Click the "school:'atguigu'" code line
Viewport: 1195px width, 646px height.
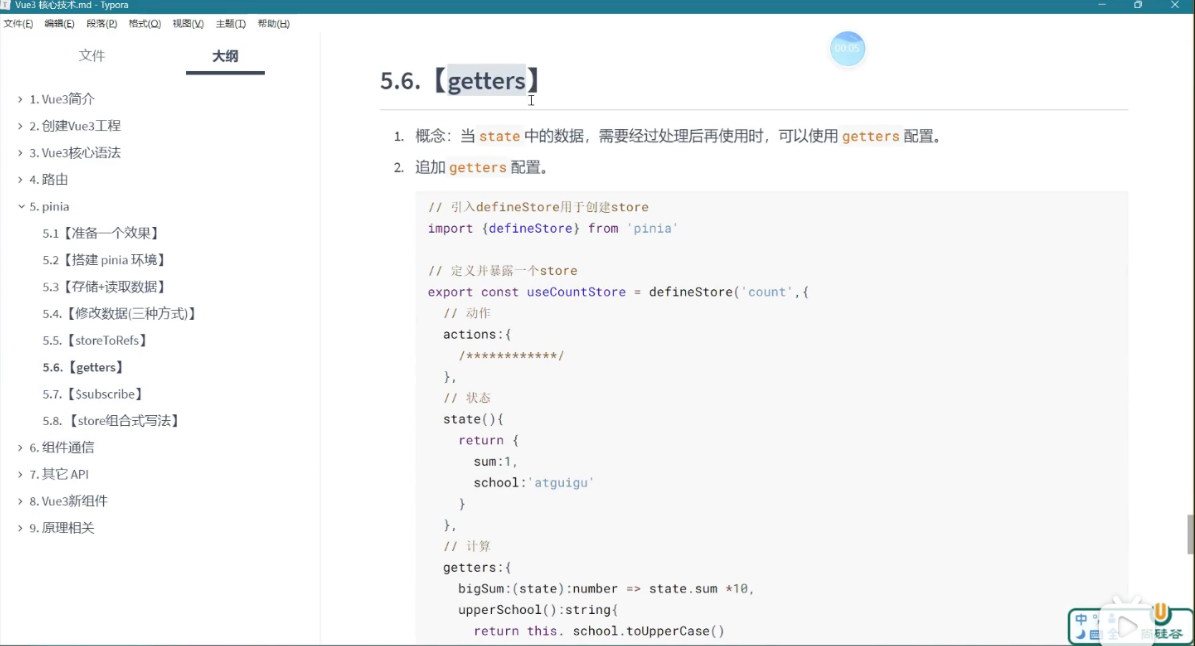(x=533, y=483)
